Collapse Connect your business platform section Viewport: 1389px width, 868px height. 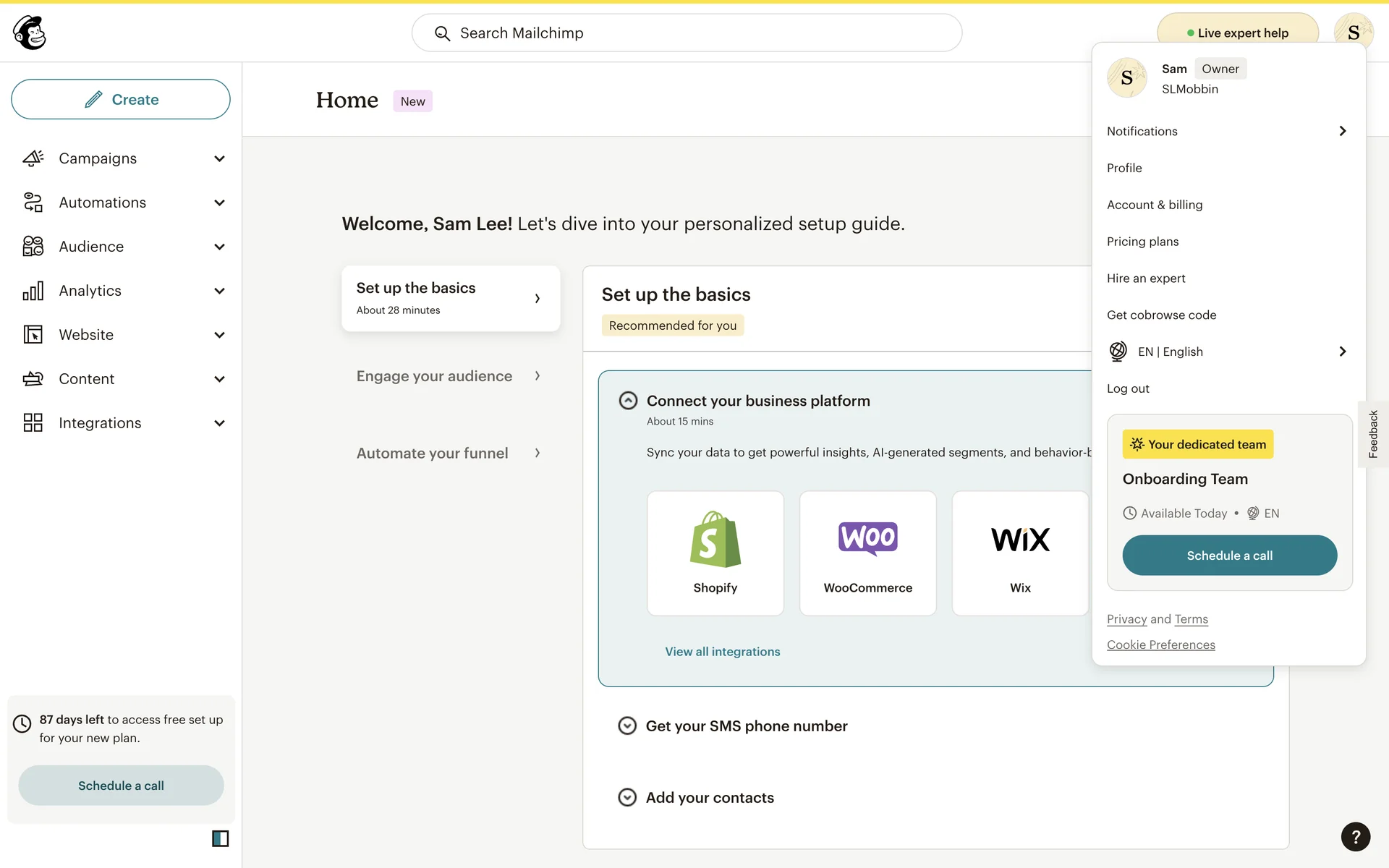pyautogui.click(x=628, y=401)
